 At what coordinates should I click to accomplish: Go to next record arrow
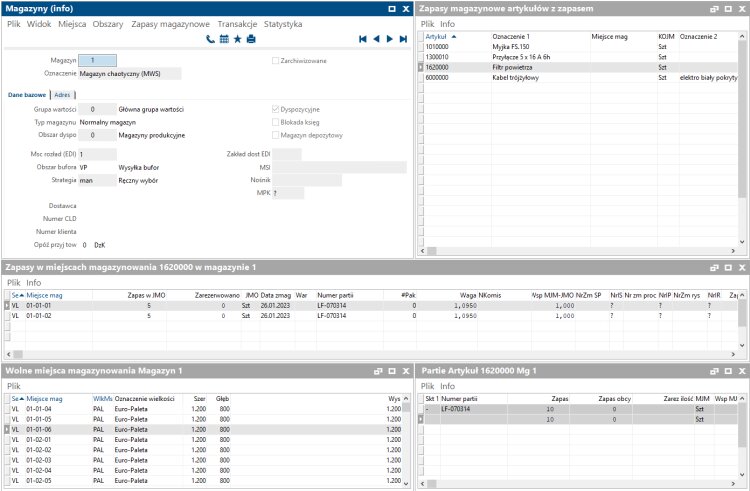pyautogui.click(x=390, y=39)
